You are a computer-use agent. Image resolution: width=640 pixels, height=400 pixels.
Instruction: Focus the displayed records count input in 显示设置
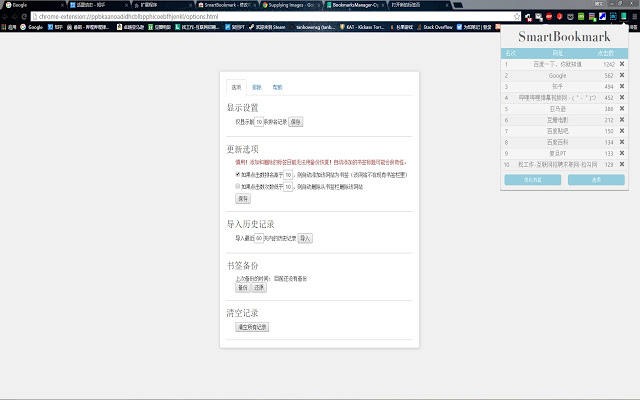[259, 122]
